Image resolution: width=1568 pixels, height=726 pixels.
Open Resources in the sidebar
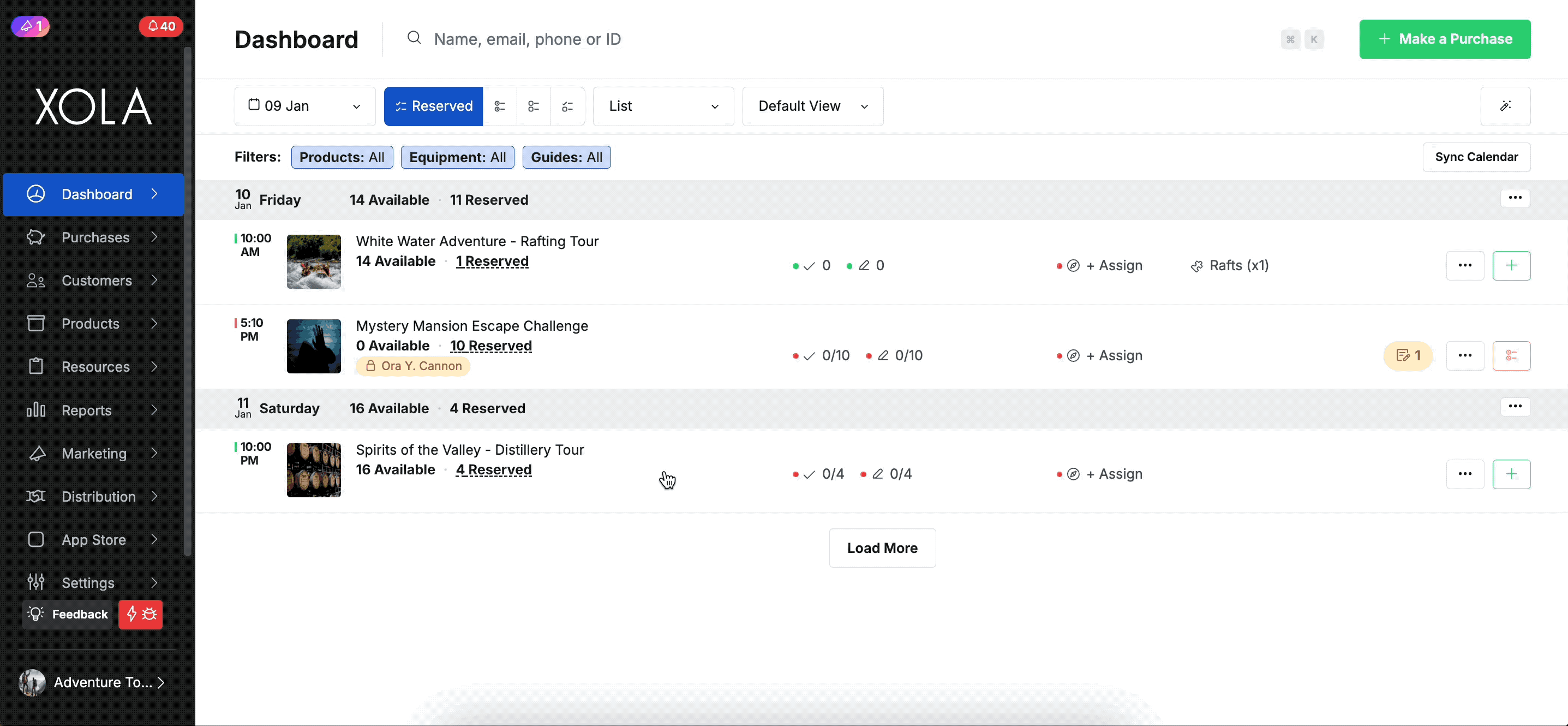(x=93, y=367)
